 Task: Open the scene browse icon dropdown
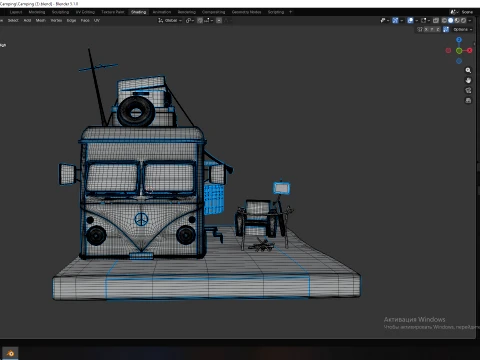(454, 12)
